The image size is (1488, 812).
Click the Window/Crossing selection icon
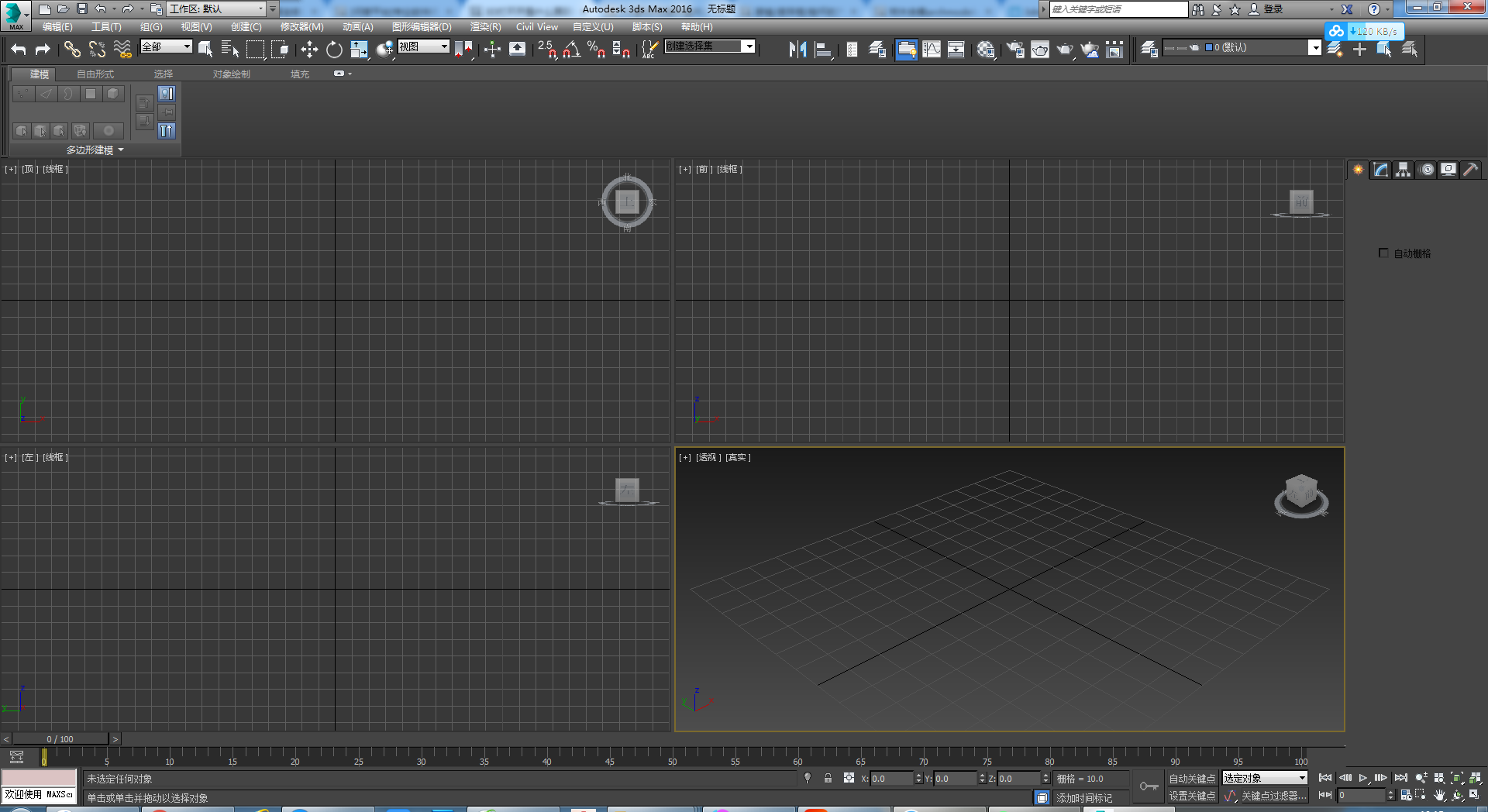coord(280,50)
